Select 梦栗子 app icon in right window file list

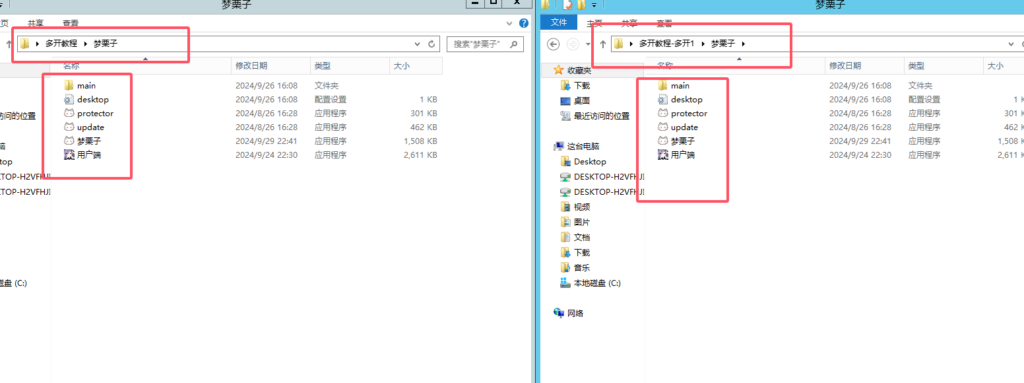663,141
